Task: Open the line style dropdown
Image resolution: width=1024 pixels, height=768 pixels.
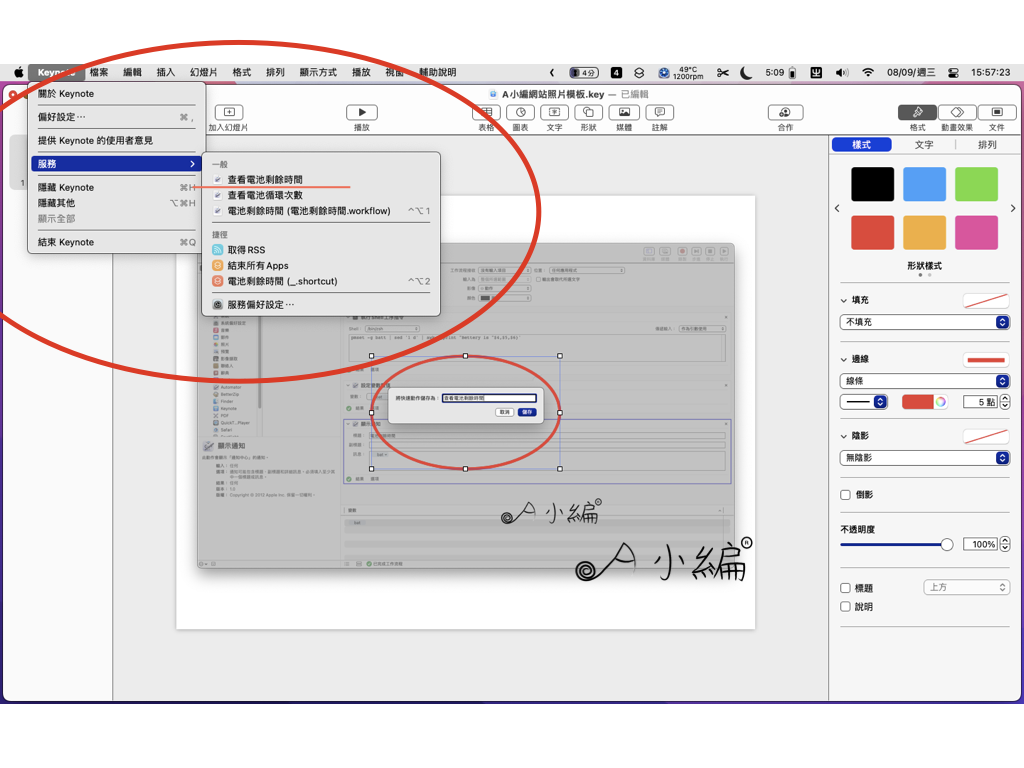Action: pos(863,402)
